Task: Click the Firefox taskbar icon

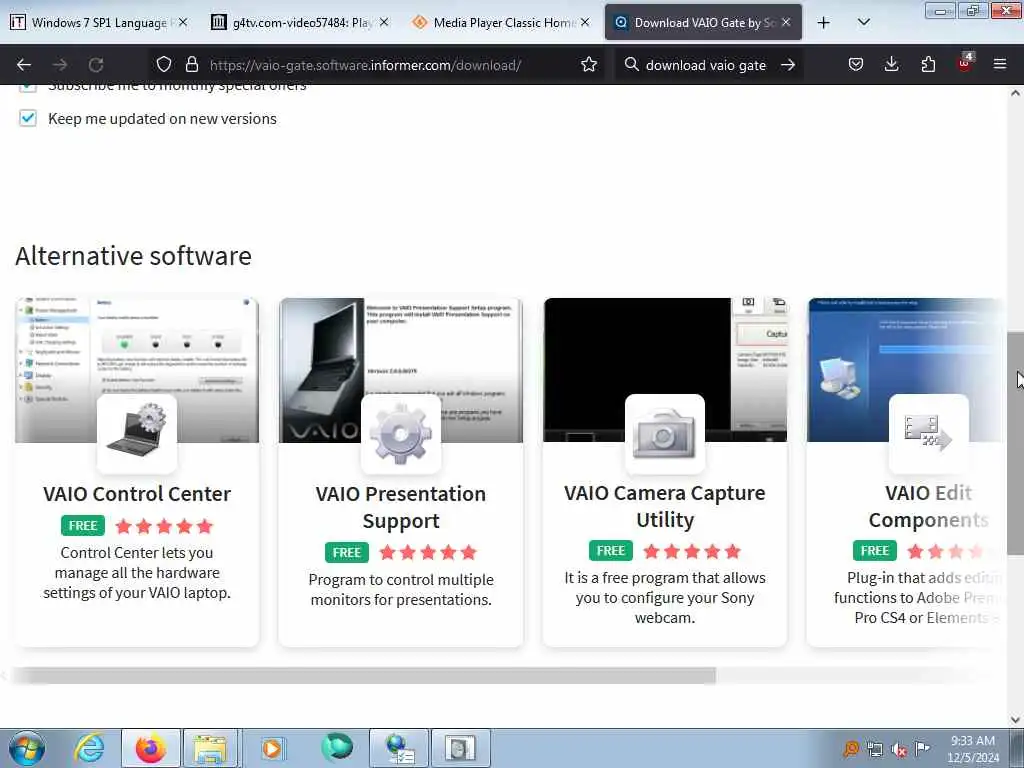Action: point(151,748)
